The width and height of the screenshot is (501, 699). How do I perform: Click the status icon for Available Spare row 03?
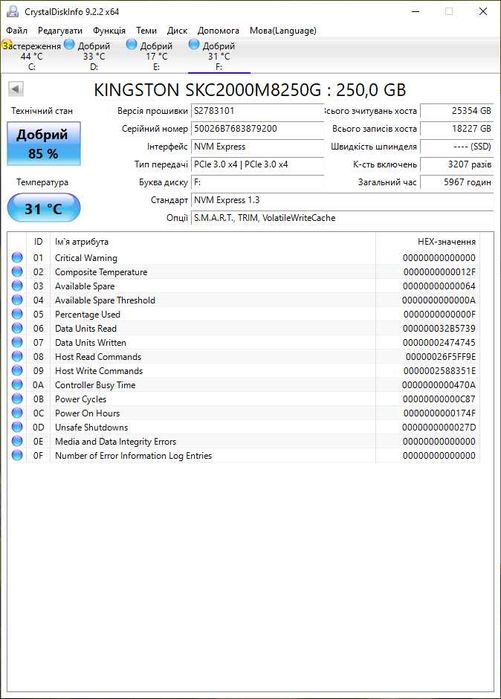click(17, 286)
